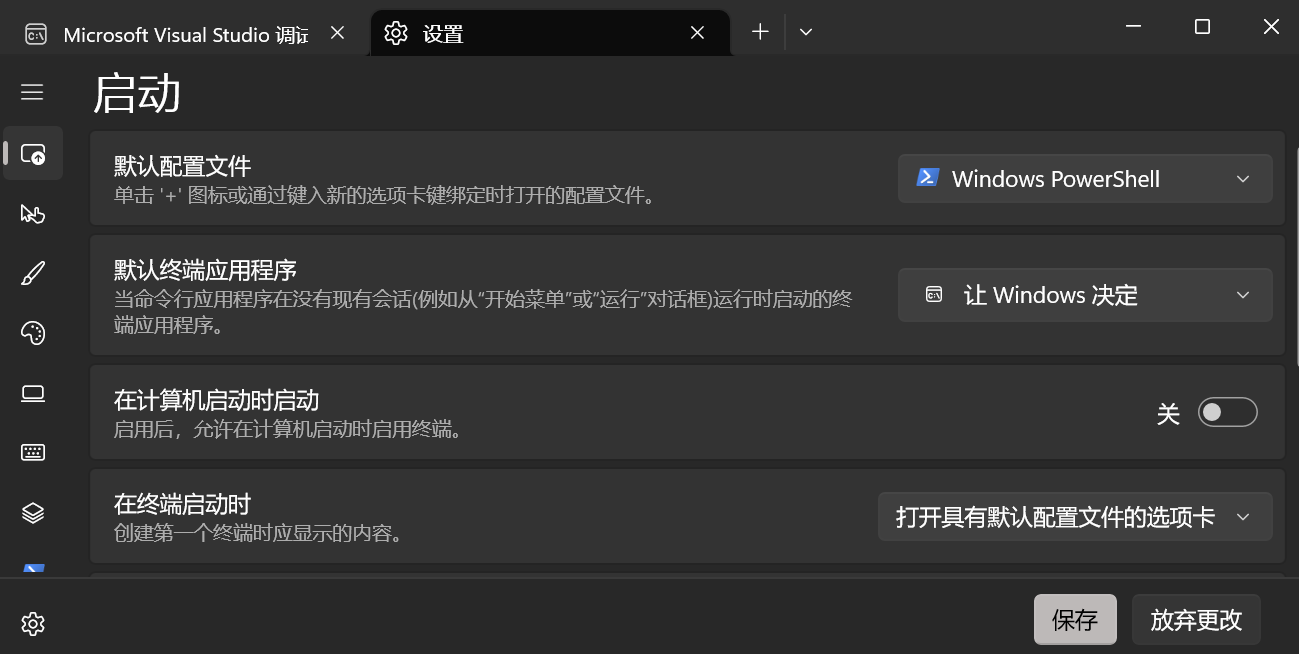Close the 设置 tab

698,33
